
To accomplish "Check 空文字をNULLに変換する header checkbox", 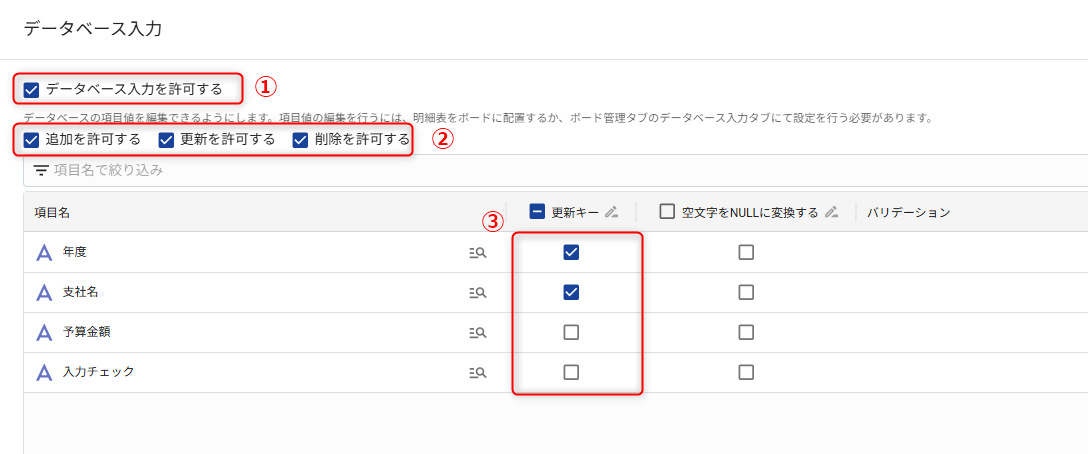I will (667, 212).
